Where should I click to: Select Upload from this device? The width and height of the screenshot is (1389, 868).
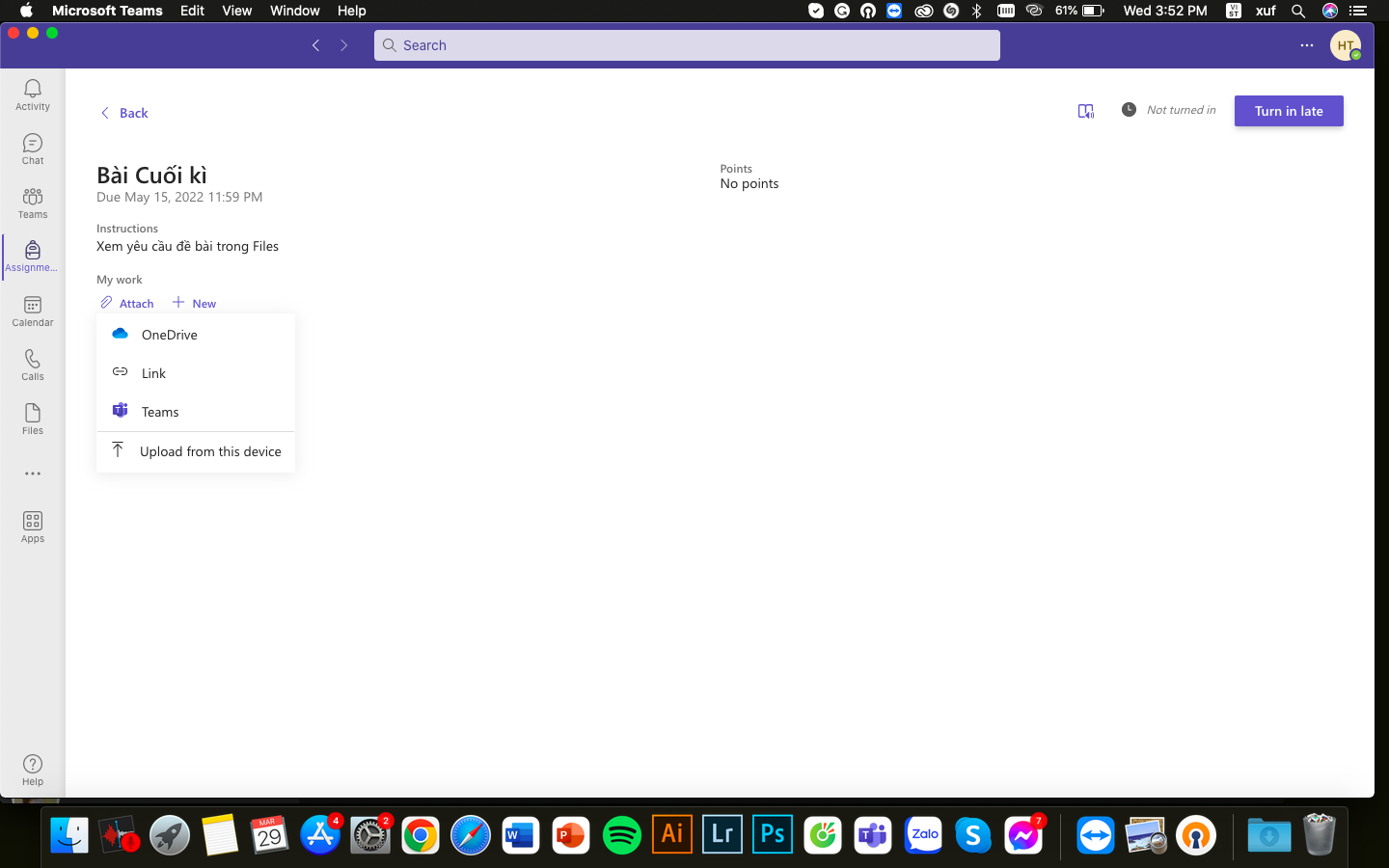click(196, 451)
